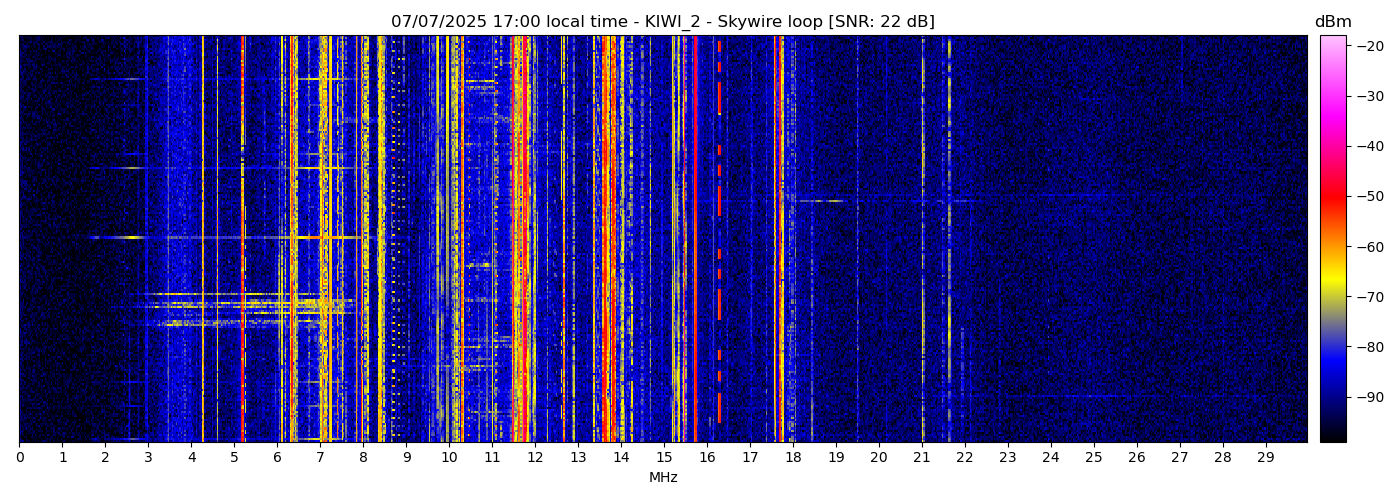Click the 25 MHz tick label
Image resolution: width=1400 pixels, height=500 pixels.
coord(1093,458)
